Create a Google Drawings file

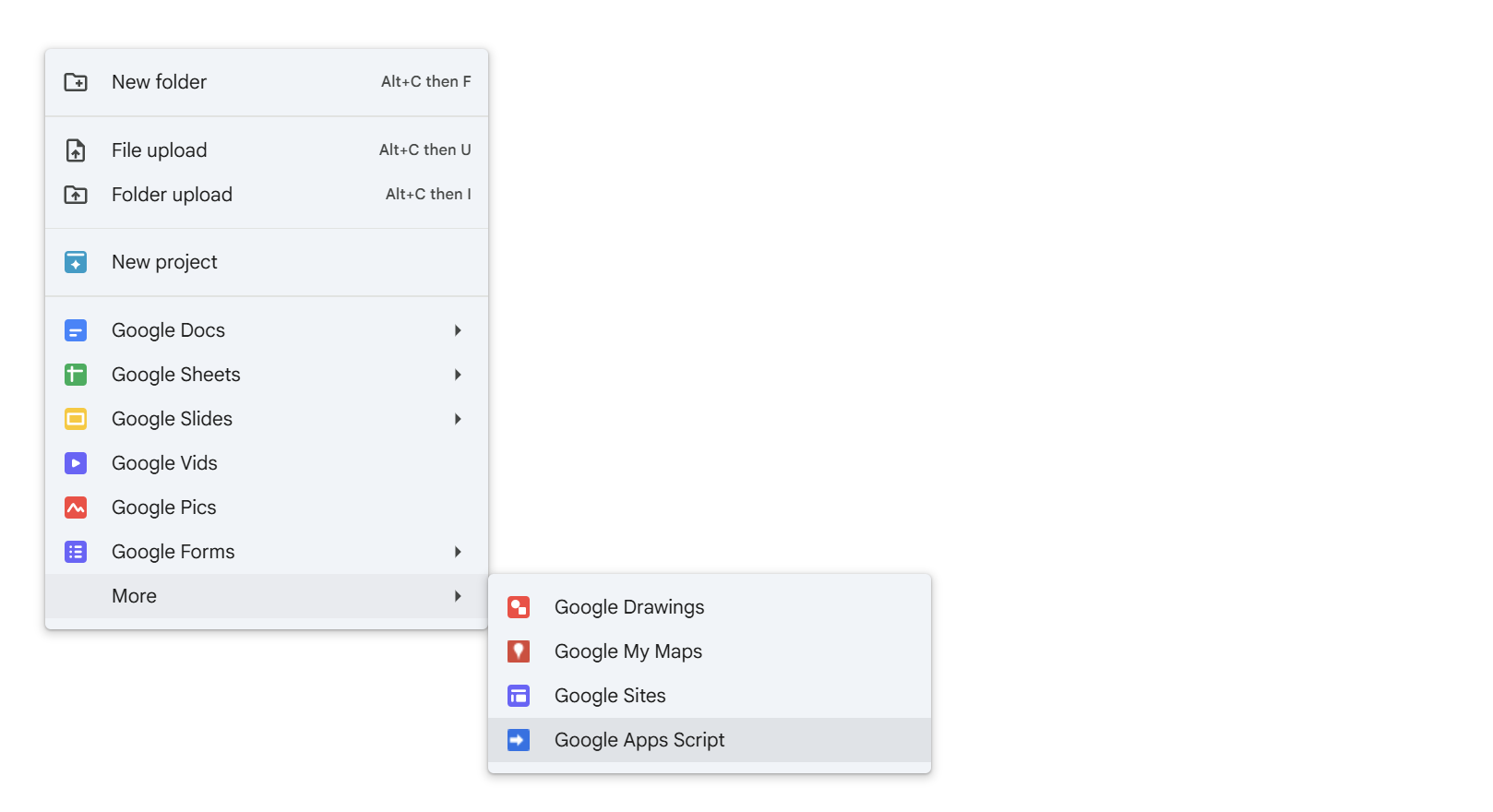[x=710, y=607]
